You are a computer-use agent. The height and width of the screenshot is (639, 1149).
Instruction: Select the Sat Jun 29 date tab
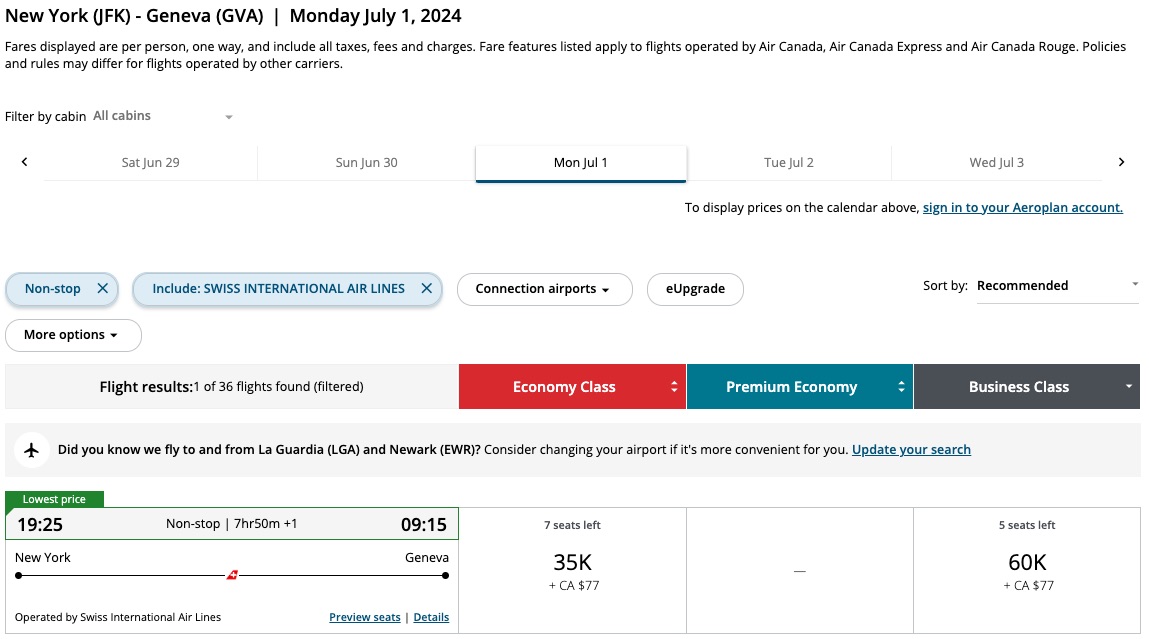(x=151, y=161)
